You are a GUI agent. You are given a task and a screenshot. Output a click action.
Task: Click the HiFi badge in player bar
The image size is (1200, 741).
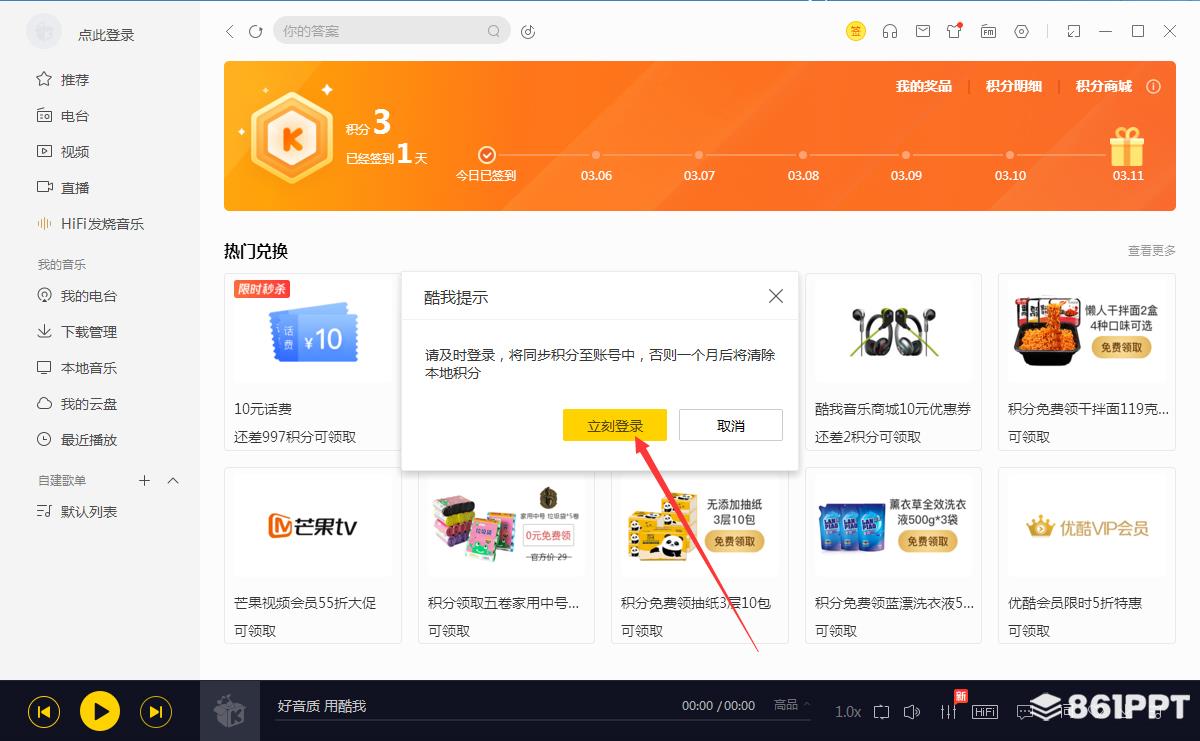[985, 711]
